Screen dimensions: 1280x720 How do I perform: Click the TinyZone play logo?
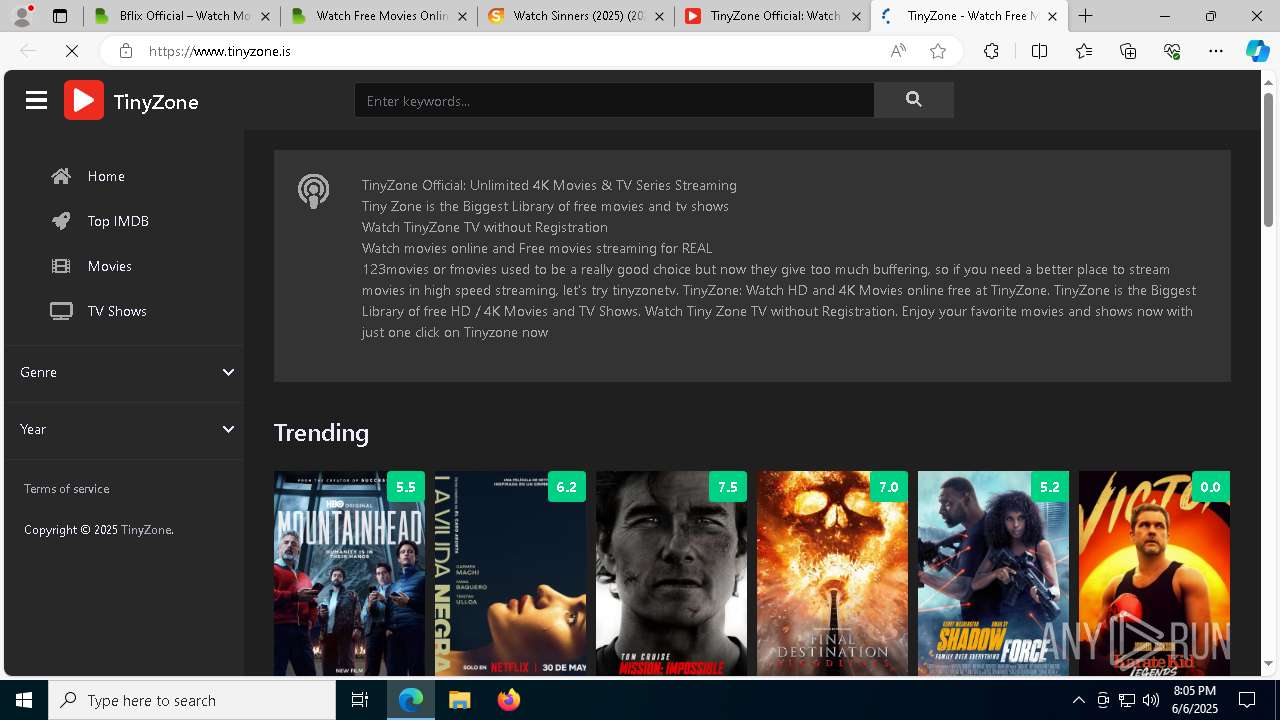[84, 100]
